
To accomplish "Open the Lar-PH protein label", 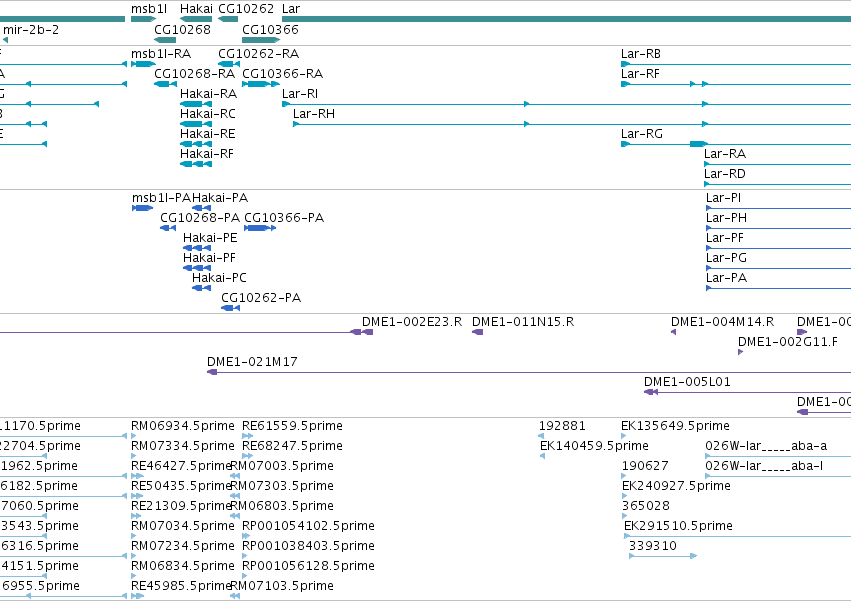I will [726, 218].
